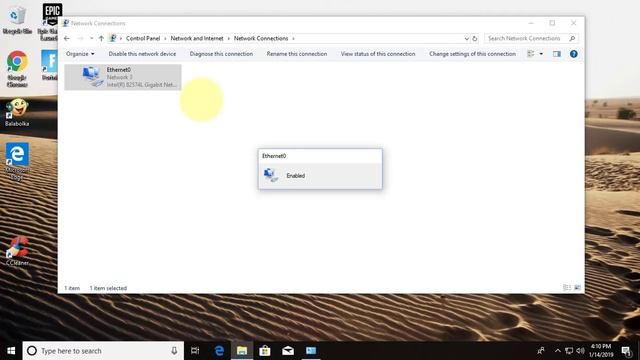This screenshot has width=640, height=360.
Task: Click the '1 item selected' status text
Action: point(108,288)
